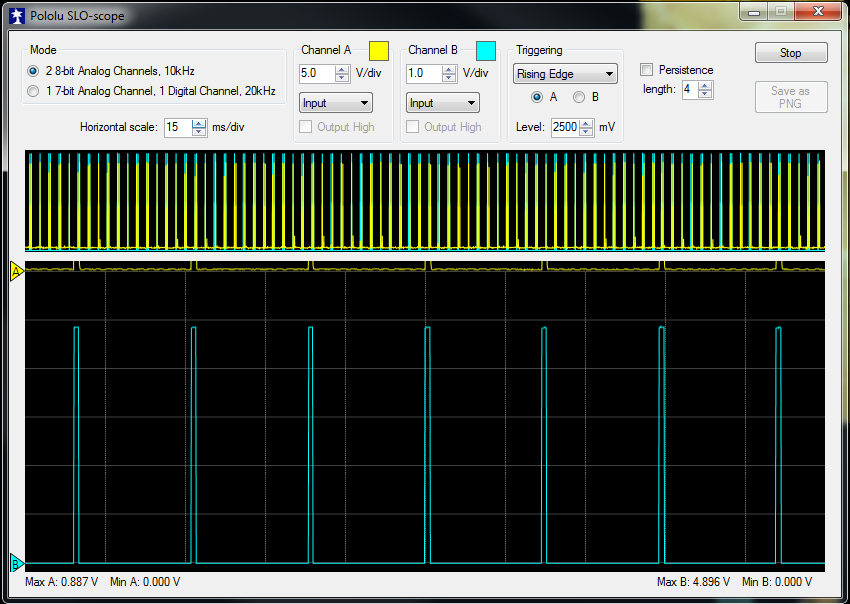Increase Persistence length with up arrow
850x604 pixels.
point(705,86)
